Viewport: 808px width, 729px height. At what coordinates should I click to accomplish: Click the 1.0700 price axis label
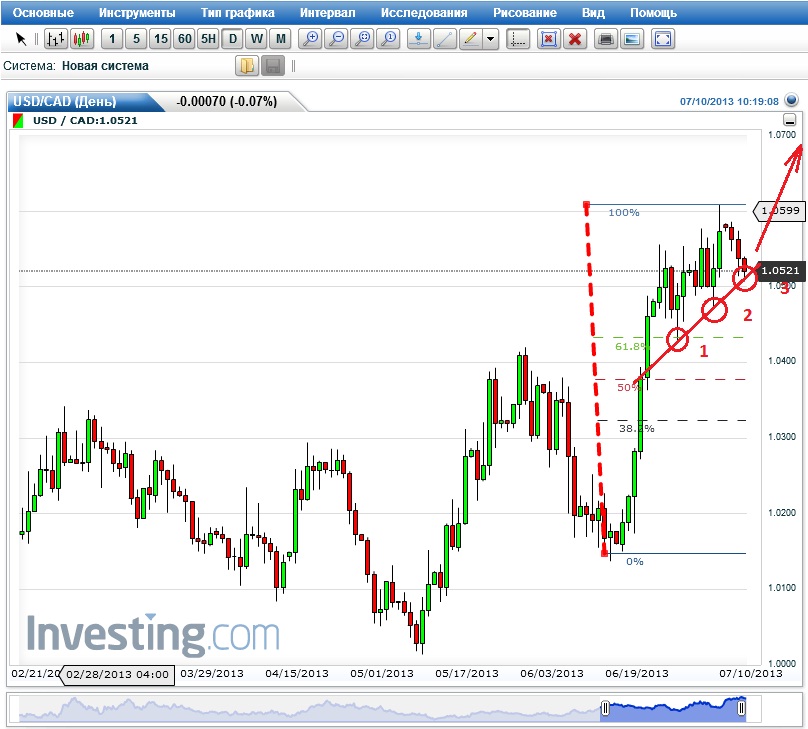(782, 135)
